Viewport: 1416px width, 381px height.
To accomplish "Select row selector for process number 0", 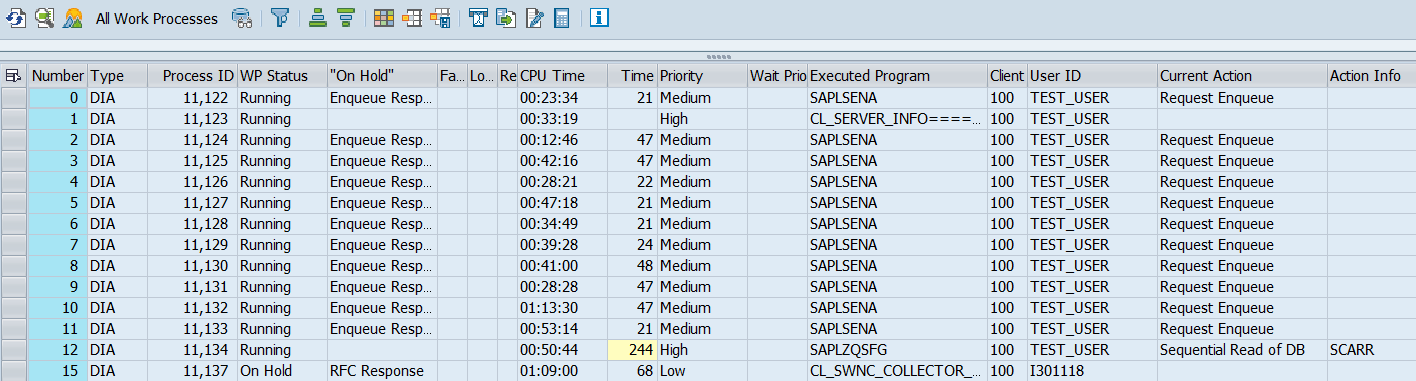I will [14, 98].
